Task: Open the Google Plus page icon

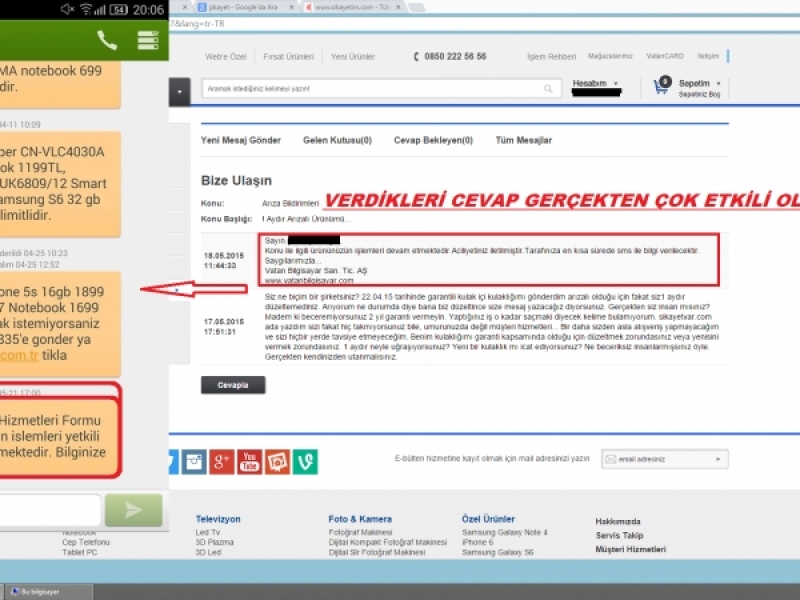Action: tap(222, 461)
